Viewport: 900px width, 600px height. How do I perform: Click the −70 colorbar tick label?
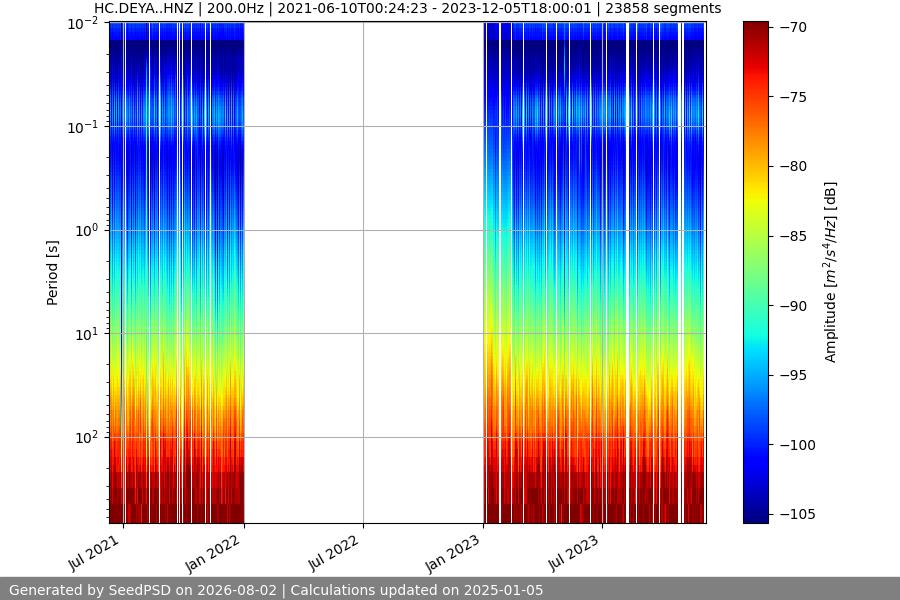[x=793, y=27]
